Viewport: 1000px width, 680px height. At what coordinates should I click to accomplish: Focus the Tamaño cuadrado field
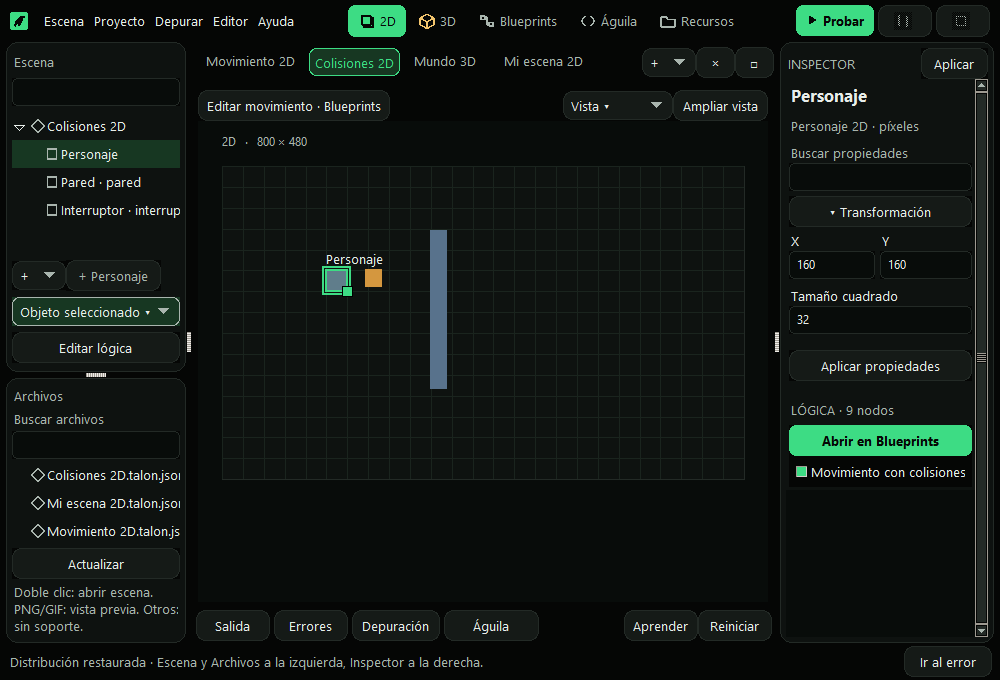tap(880, 320)
